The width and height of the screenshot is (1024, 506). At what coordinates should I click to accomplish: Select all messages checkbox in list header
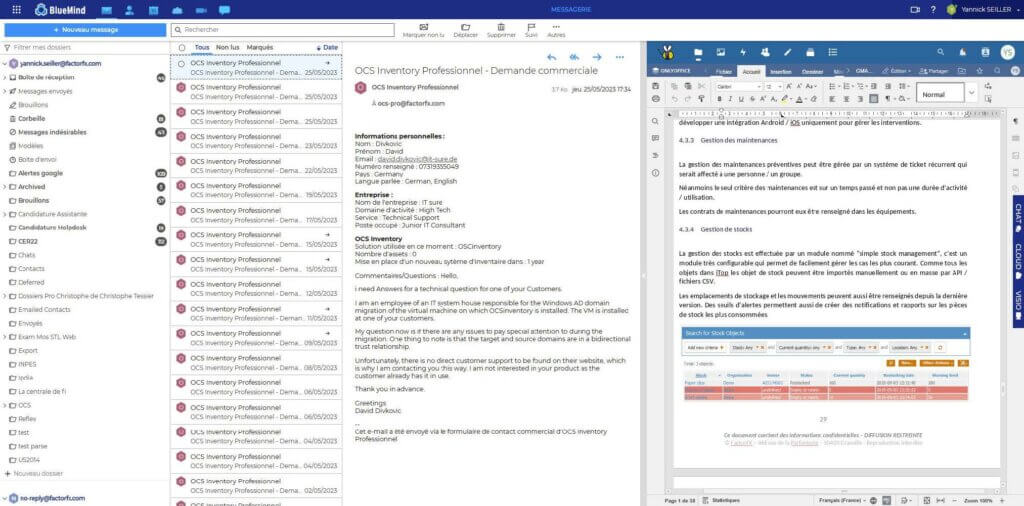click(182, 48)
